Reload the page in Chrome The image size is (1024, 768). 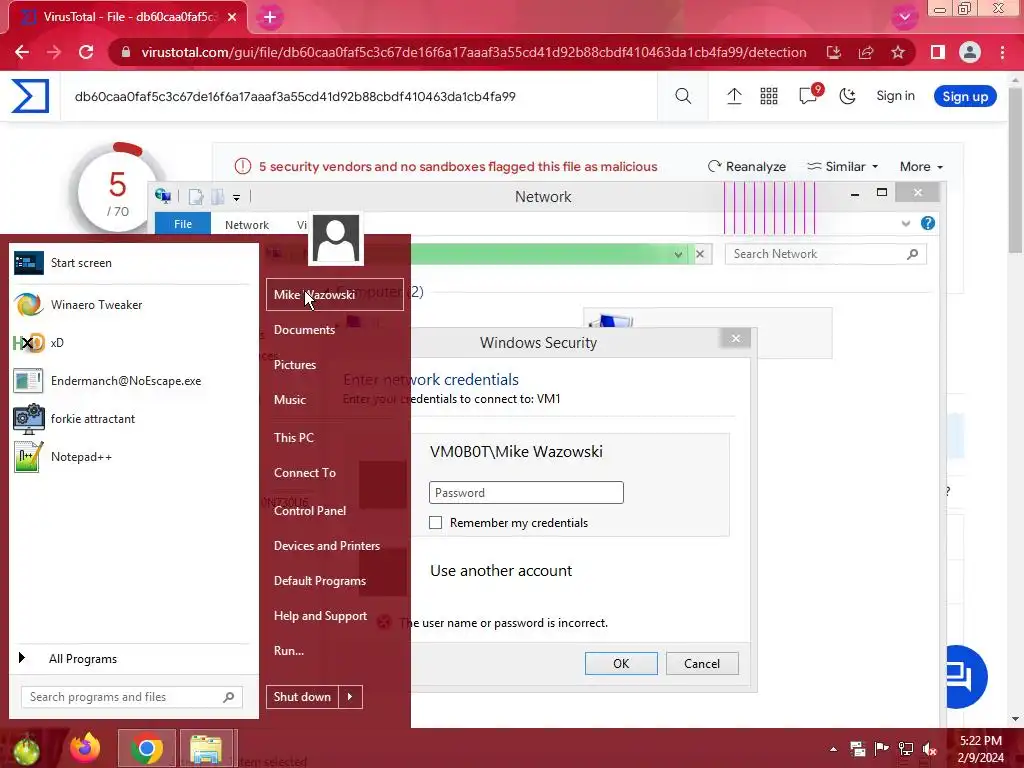pyautogui.click(x=86, y=52)
